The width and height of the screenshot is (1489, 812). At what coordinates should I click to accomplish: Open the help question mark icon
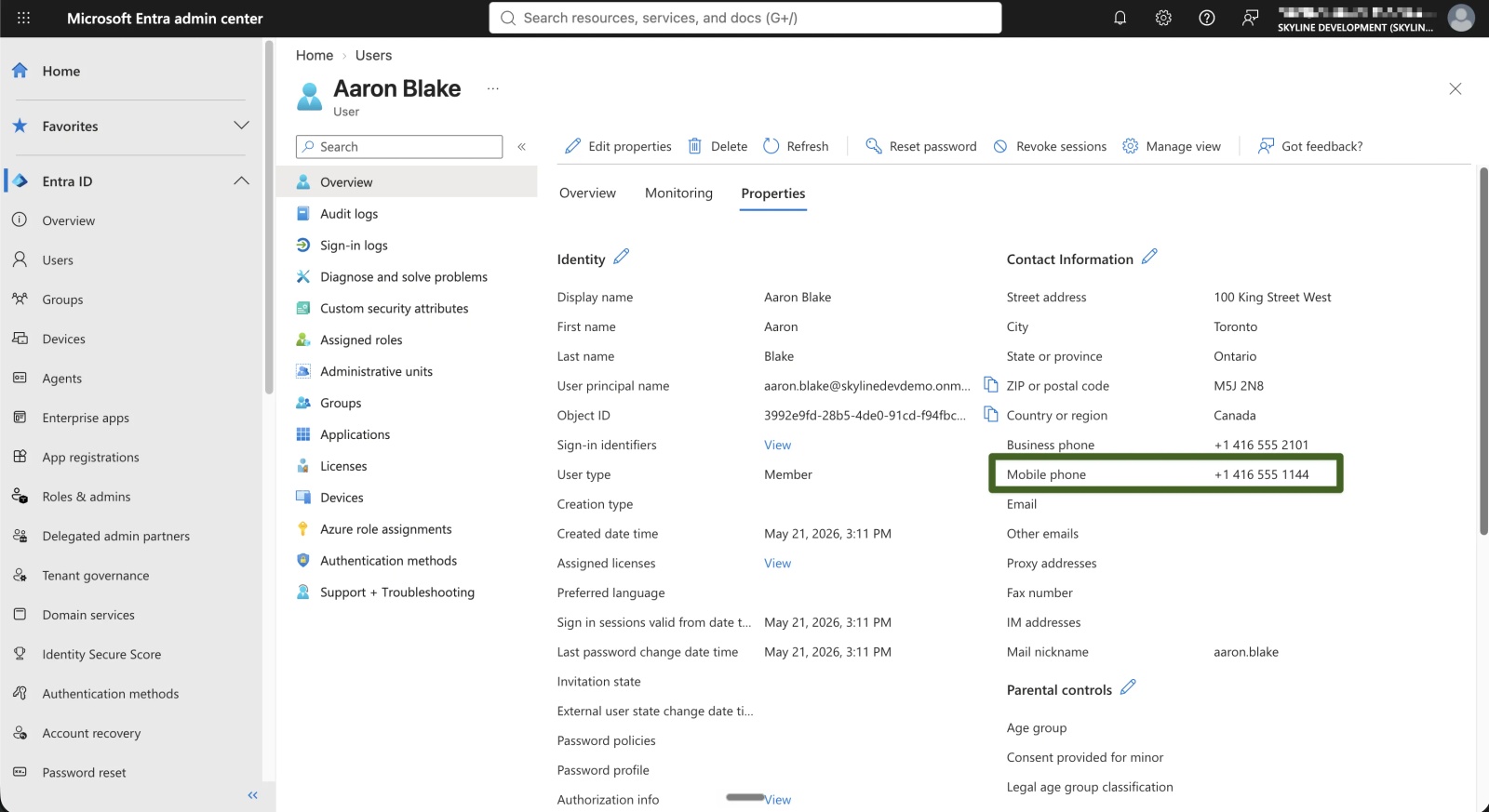pos(1206,18)
